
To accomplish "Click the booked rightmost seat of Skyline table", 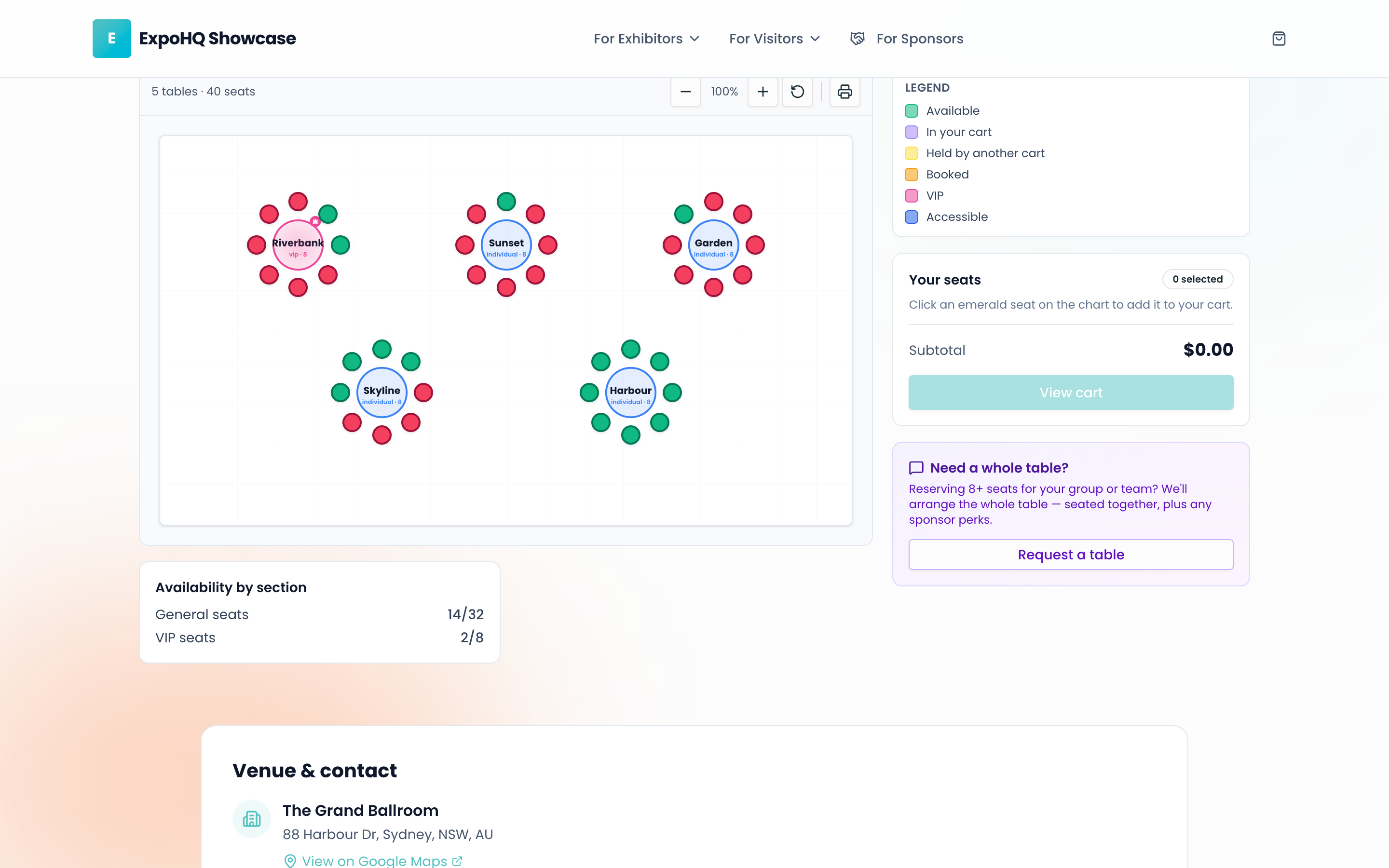I will click(423, 393).
